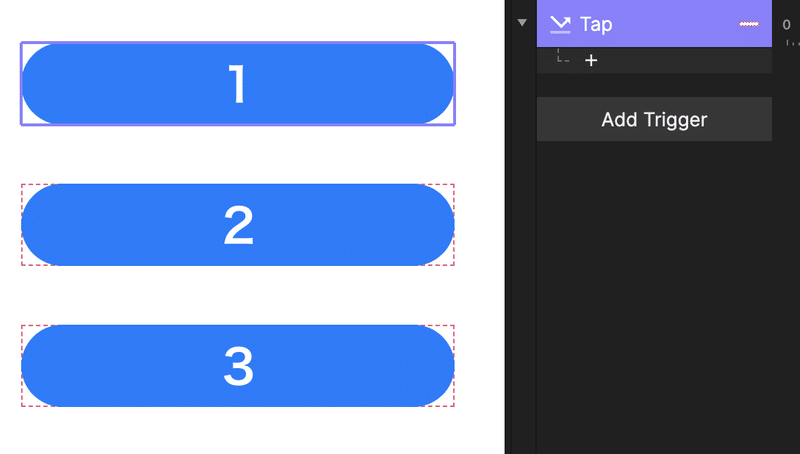Click the numeral 3 text on canvas
Image resolution: width=800 pixels, height=454 pixels.
(238, 367)
